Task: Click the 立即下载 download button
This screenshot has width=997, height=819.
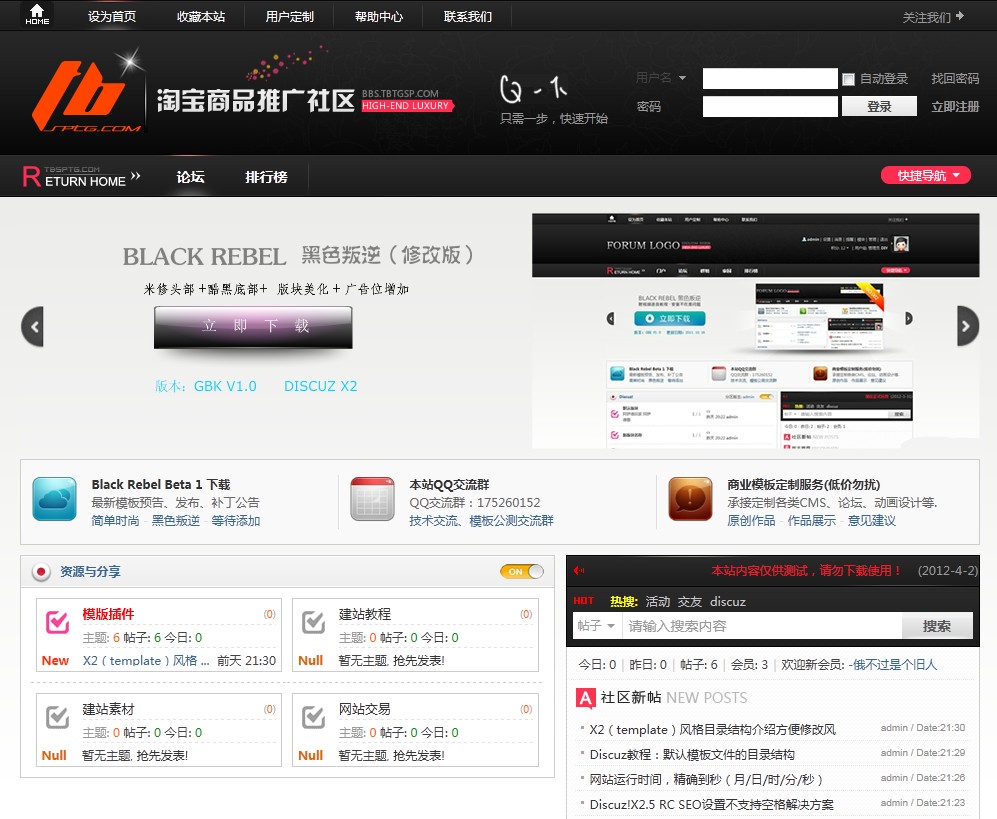Action: 252,327
